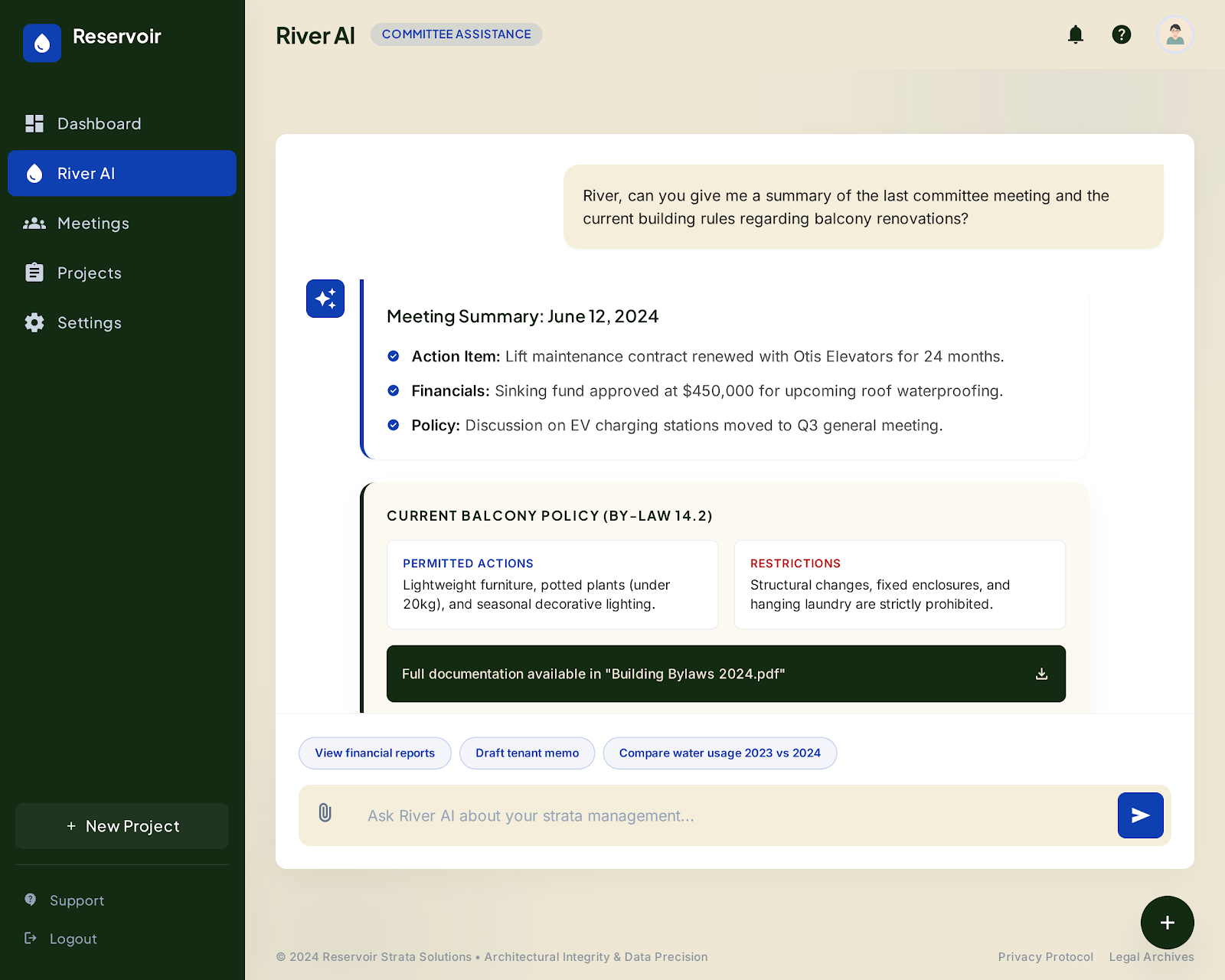Click the River AI sparkle avatar
The height and width of the screenshot is (980, 1225).
point(325,299)
